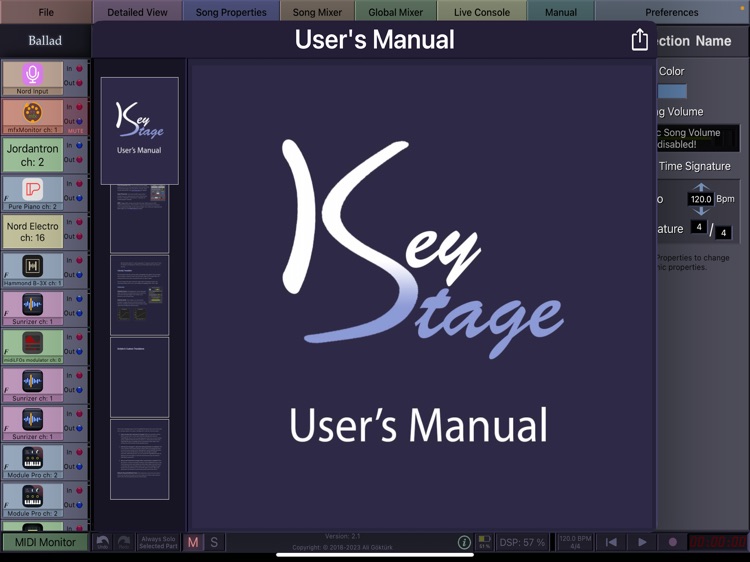The width and height of the screenshot is (750, 562).
Task: Toggle the mfxMonitor Out indicator
Action: click(79, 121)
